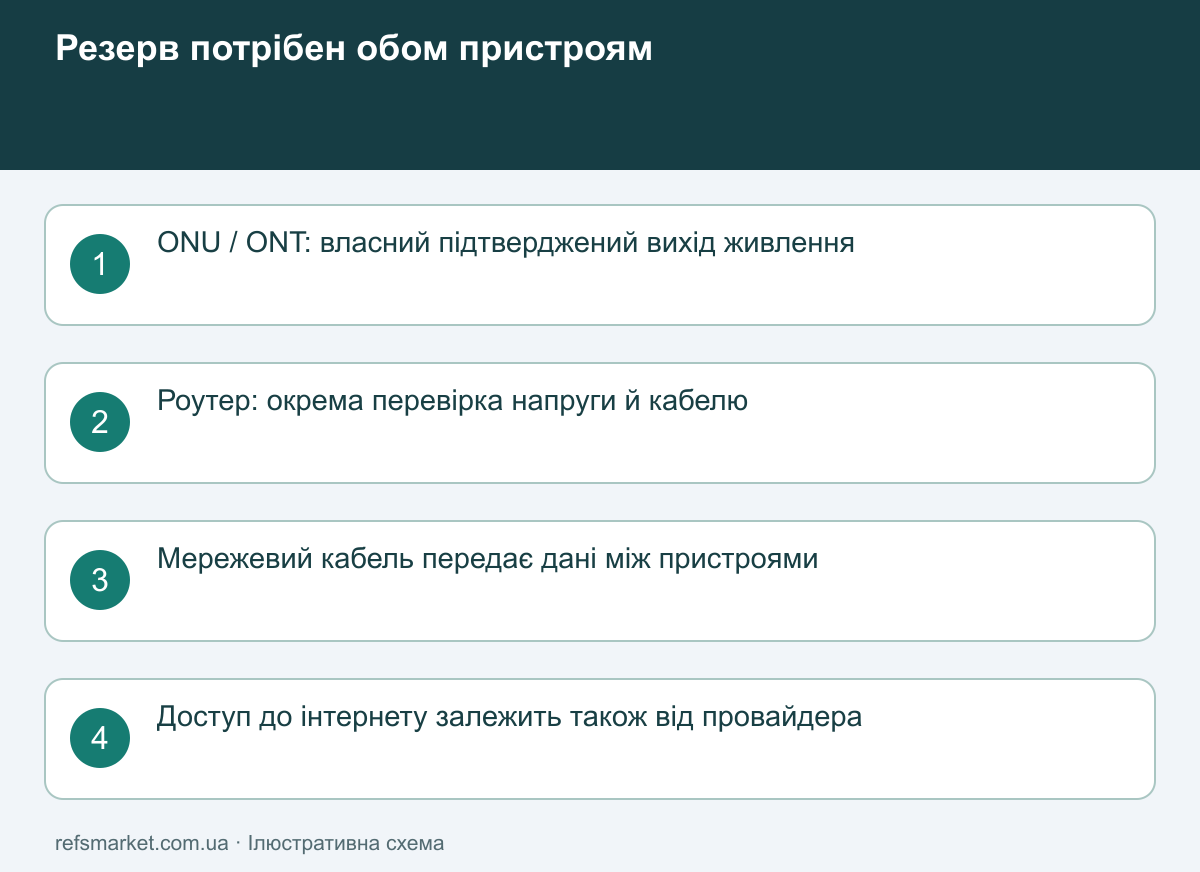Open the refsmarket.com.ua footer text
The width and height of the screenshot is (1200, 872).
click(142, 843)
